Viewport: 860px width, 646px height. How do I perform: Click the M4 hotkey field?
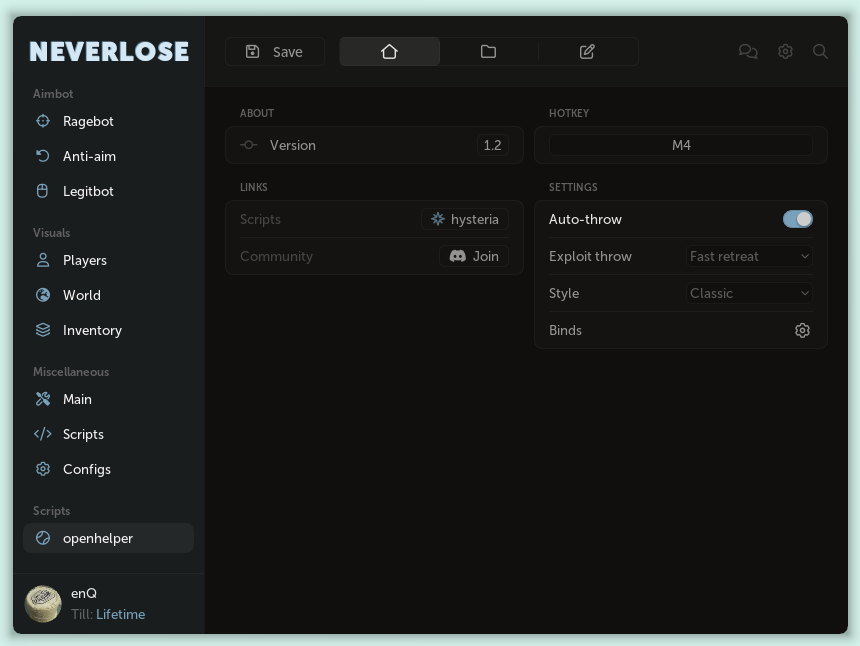681,145
